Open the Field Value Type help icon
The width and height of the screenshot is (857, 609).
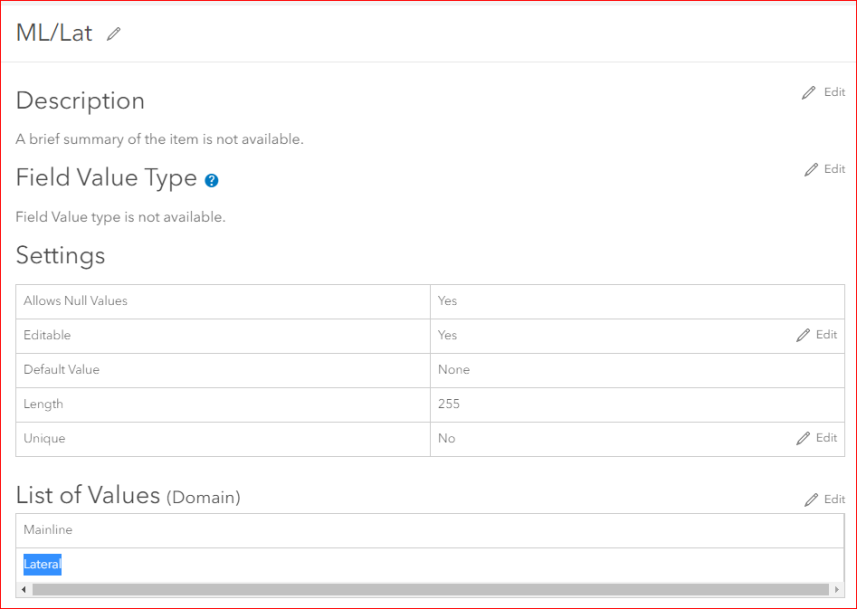211,181
